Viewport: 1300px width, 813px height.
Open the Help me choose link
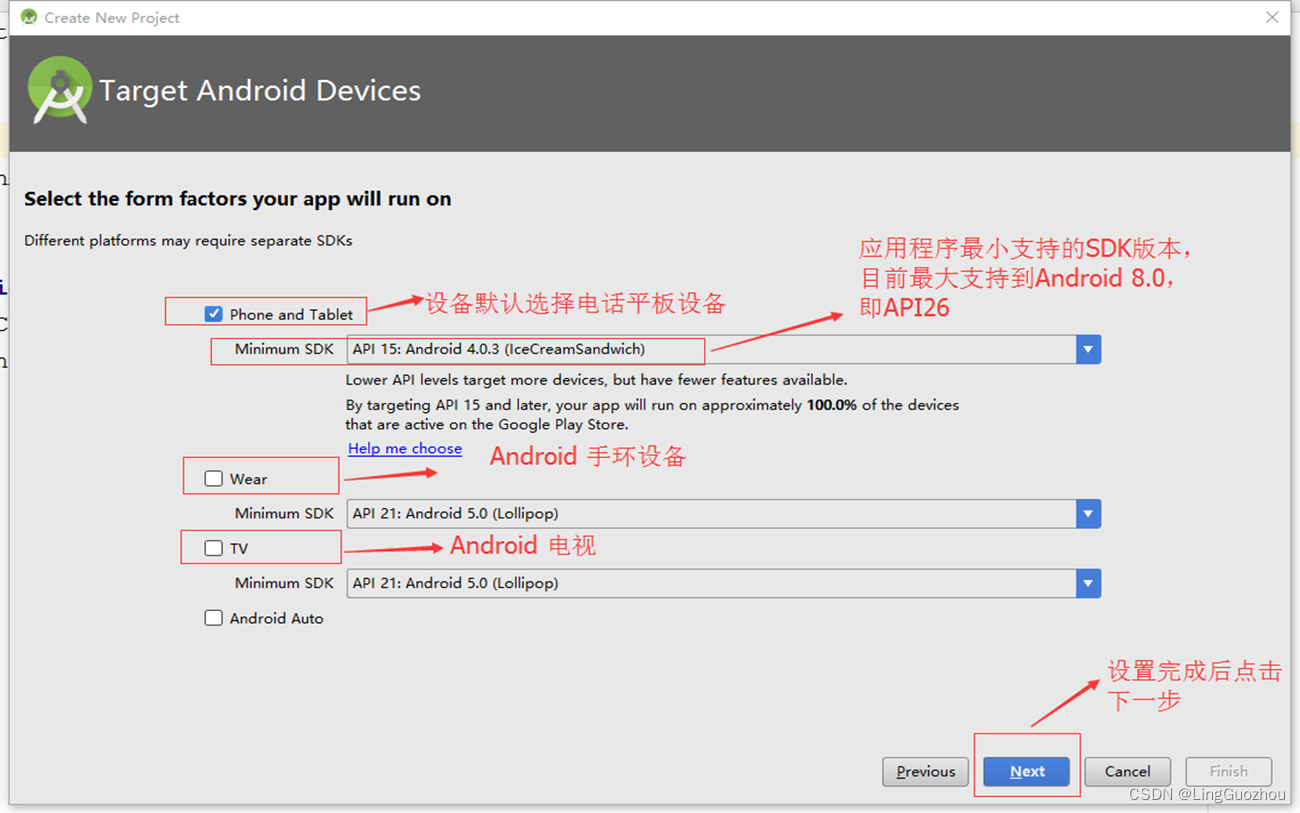[405, 448]
